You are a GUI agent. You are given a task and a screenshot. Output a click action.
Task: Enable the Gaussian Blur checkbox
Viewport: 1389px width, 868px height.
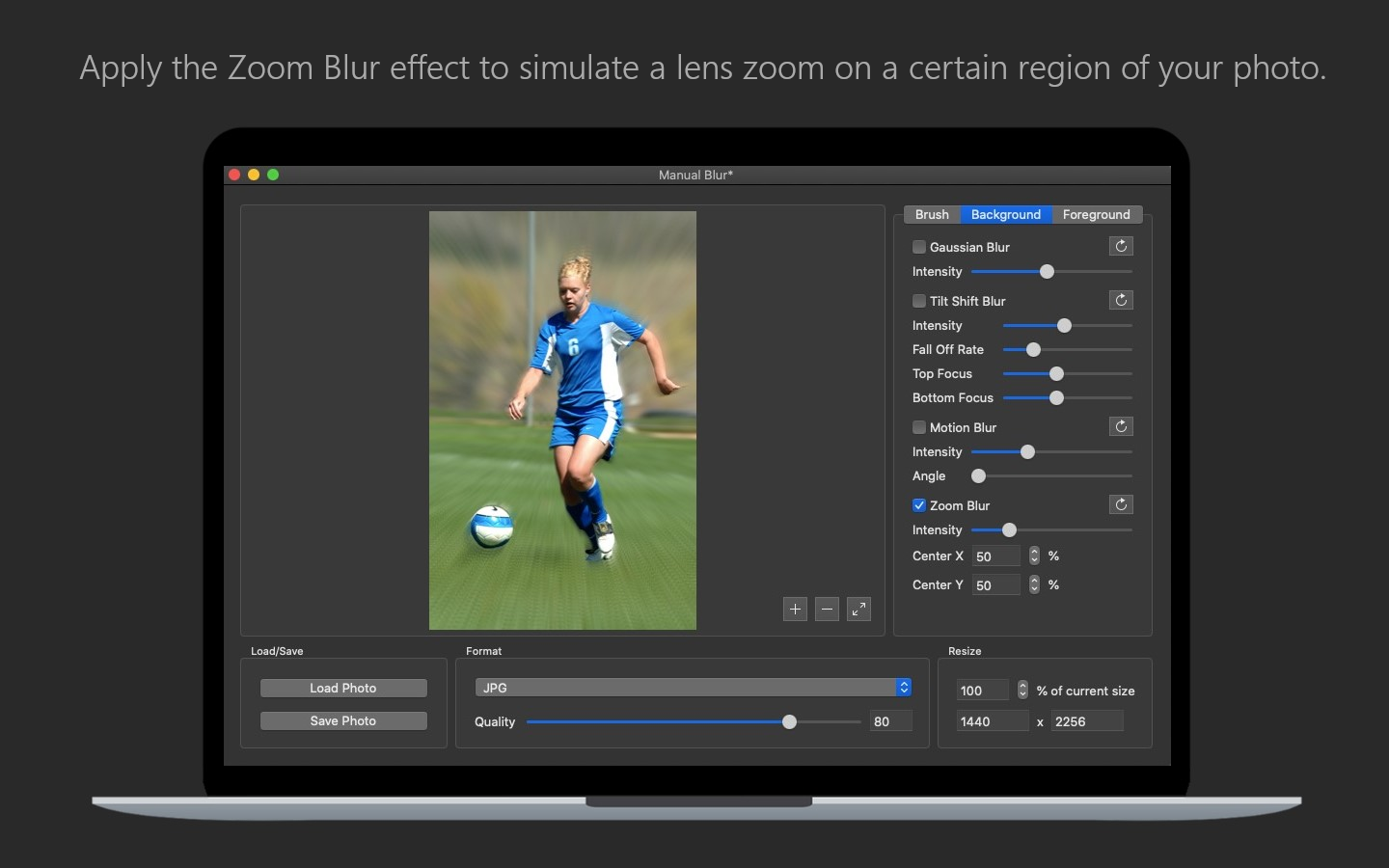pyautogui.click(x=919, y=247)
